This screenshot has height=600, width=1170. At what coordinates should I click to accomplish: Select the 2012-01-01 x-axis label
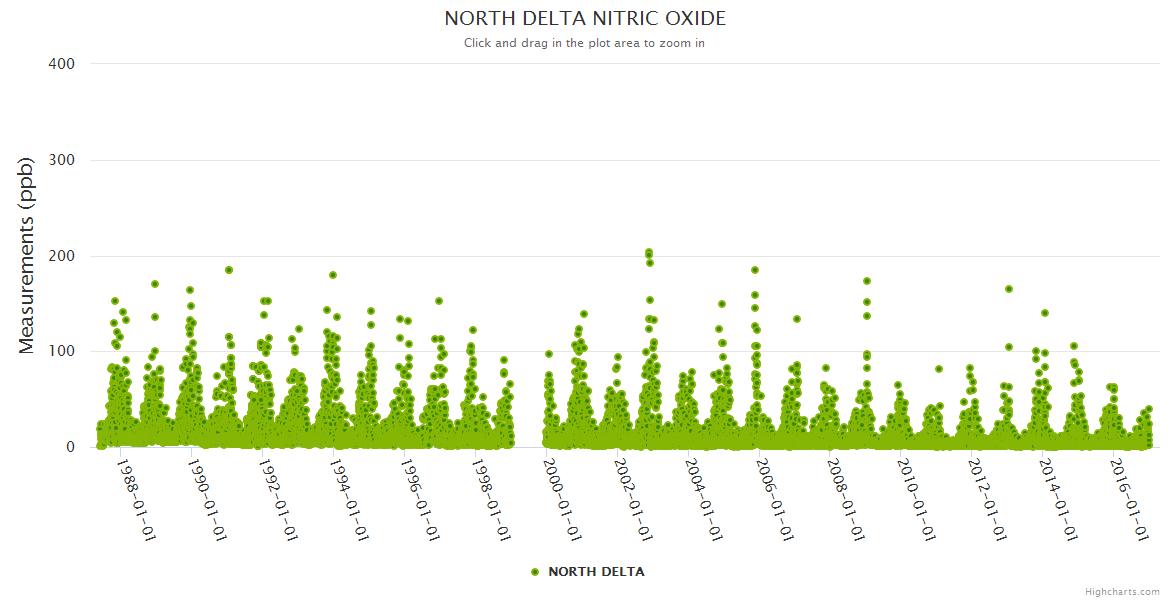click(988, 500)
